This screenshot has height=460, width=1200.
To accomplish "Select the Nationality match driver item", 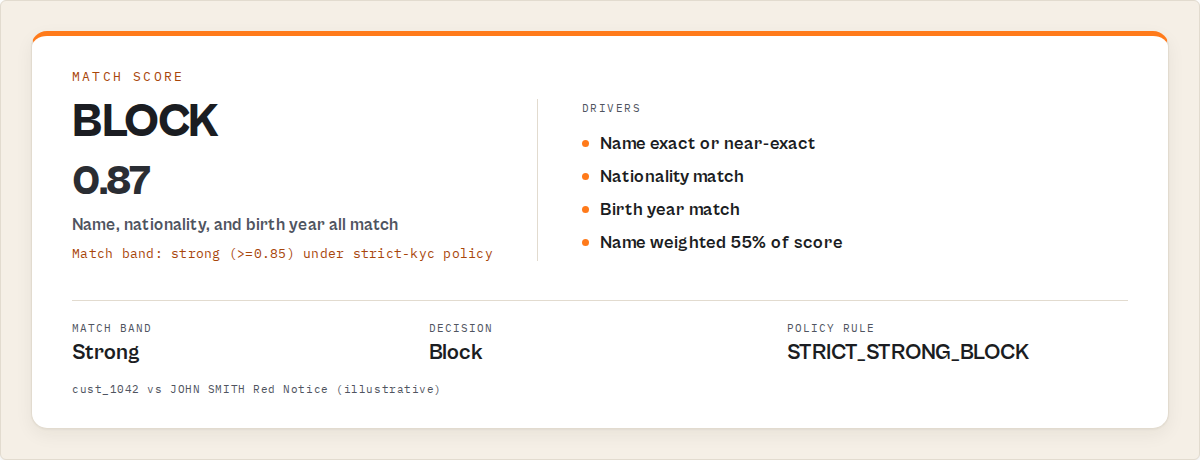I will [x=672, y=176].
